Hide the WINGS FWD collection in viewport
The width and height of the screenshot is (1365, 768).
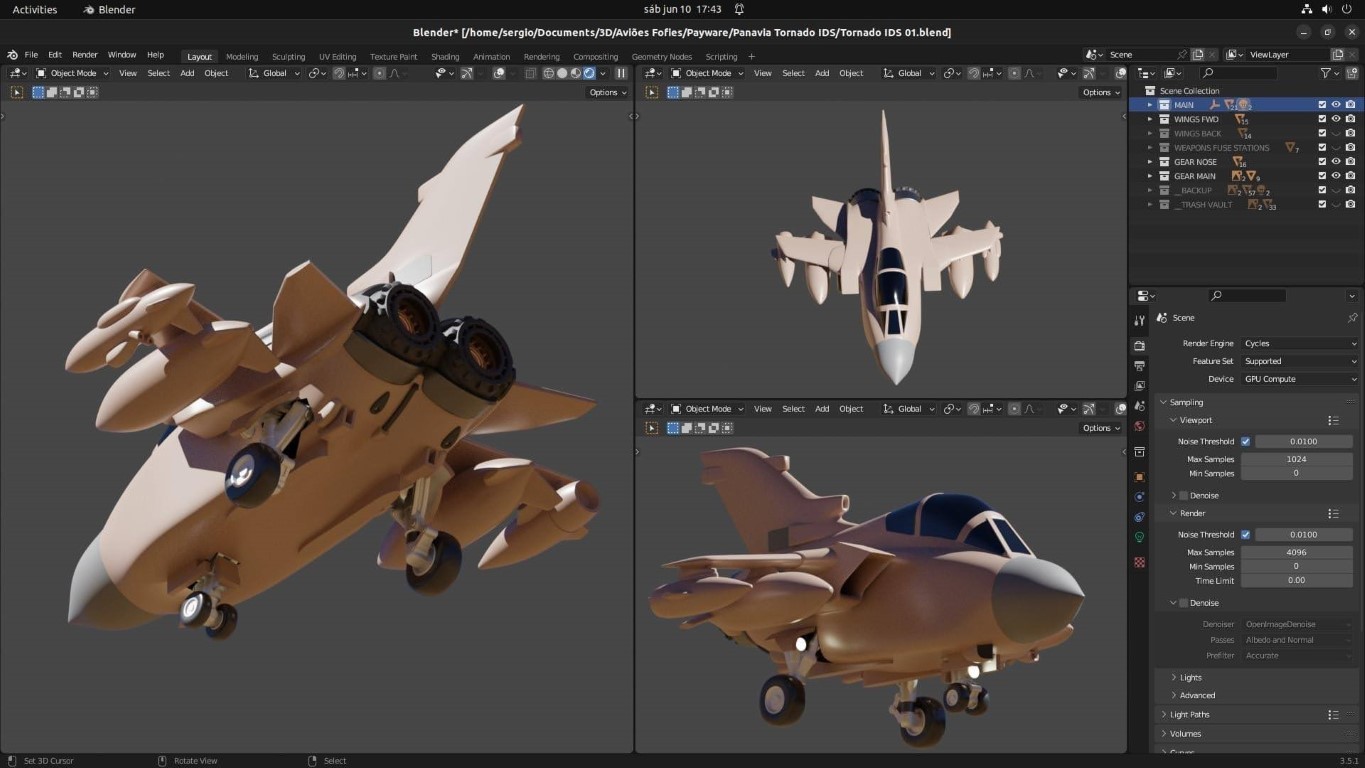pyautogui.click(x=1336, y=119)
